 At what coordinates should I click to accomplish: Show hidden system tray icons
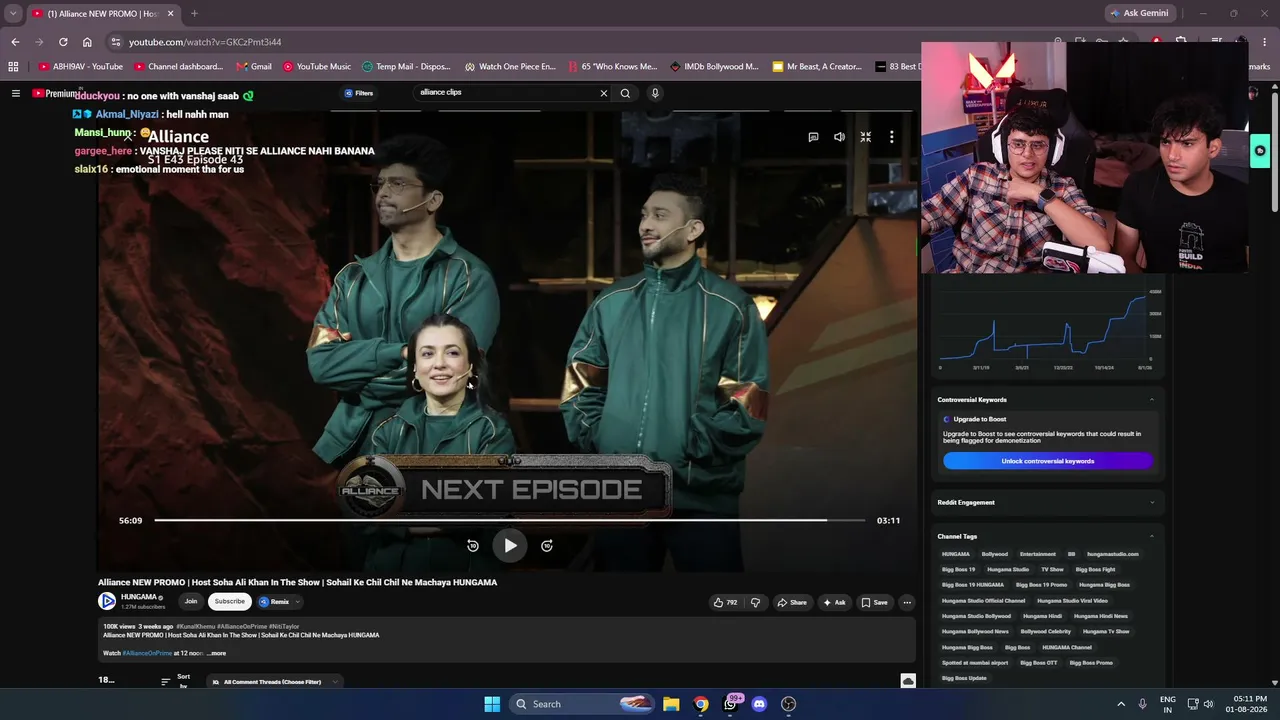pos(1121,704)
